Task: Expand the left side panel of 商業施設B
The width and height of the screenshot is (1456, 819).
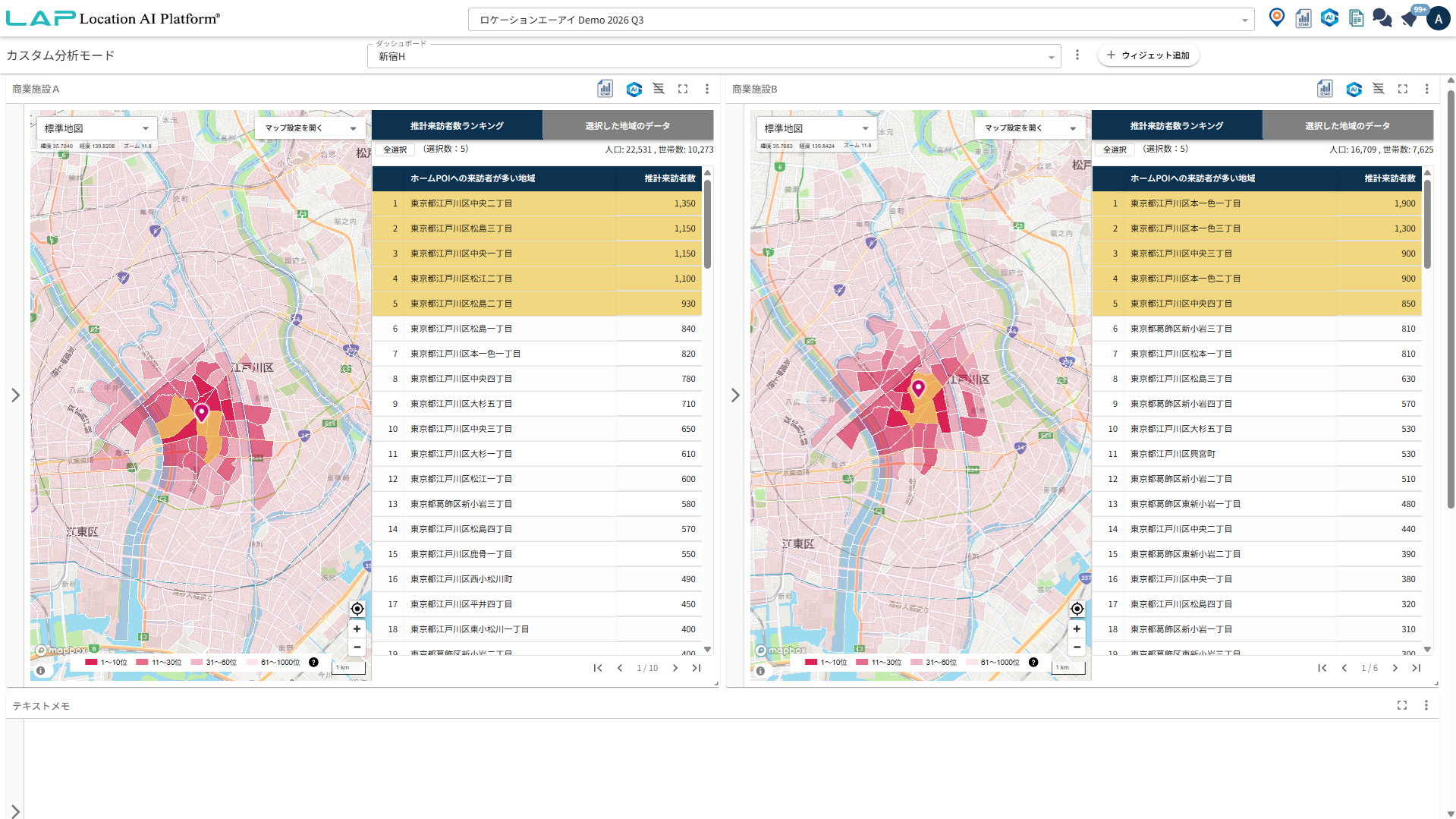Action: click(735, 395)
